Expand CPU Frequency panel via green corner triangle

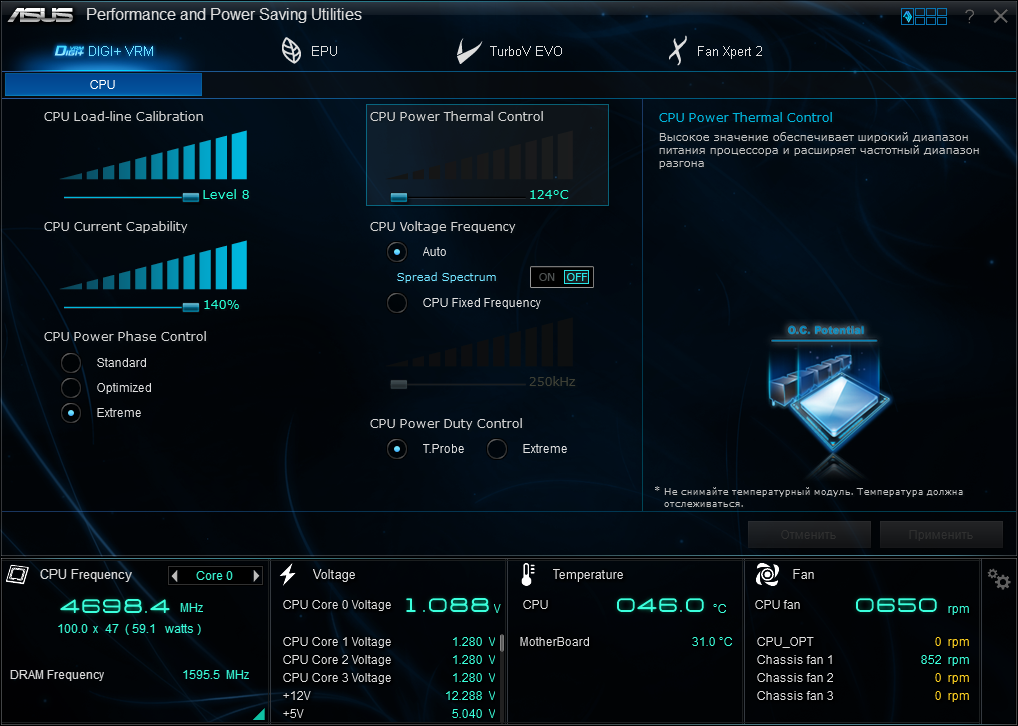tap(259, 714)
